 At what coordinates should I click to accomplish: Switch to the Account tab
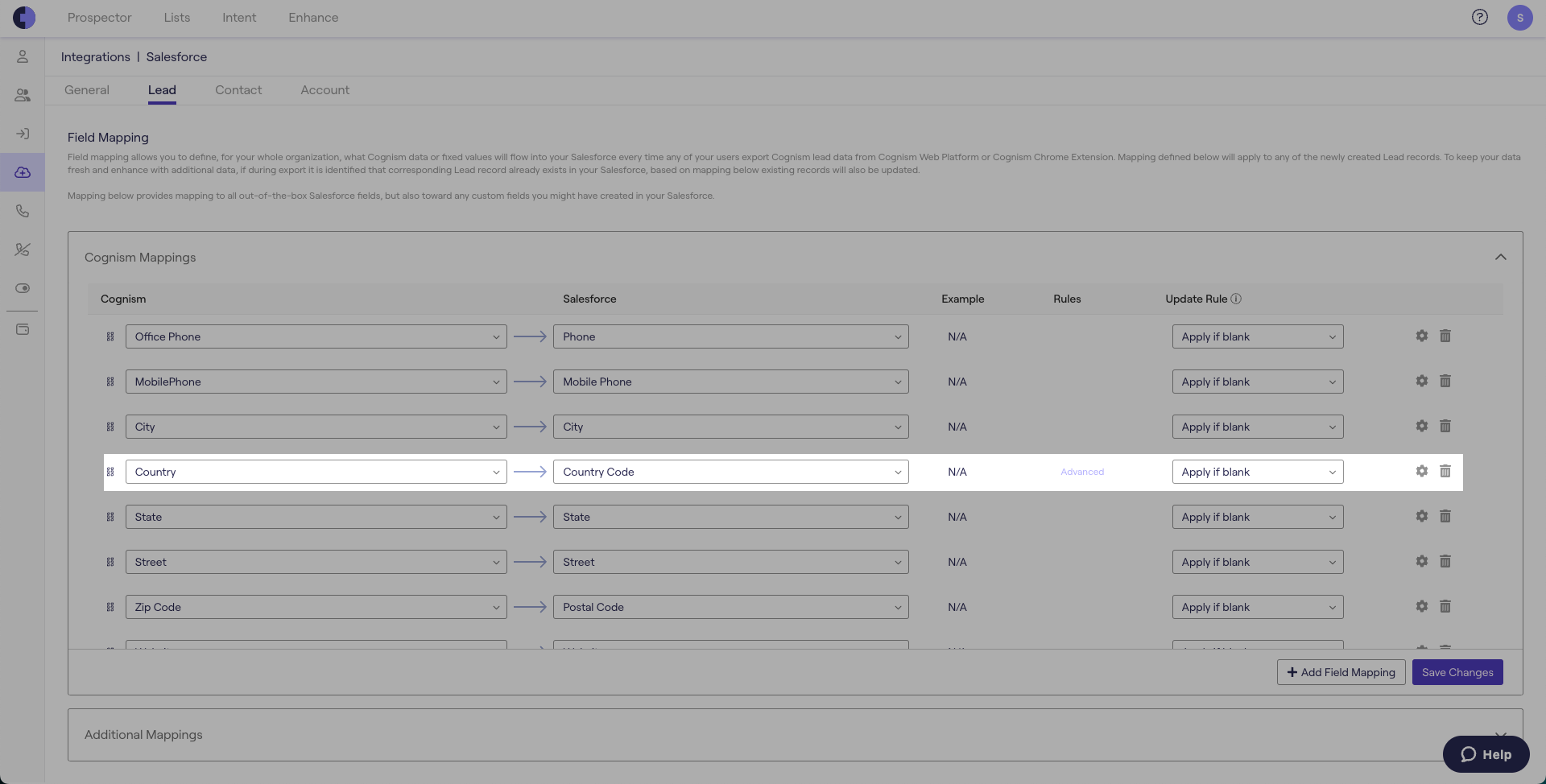(x=325, y=90)
